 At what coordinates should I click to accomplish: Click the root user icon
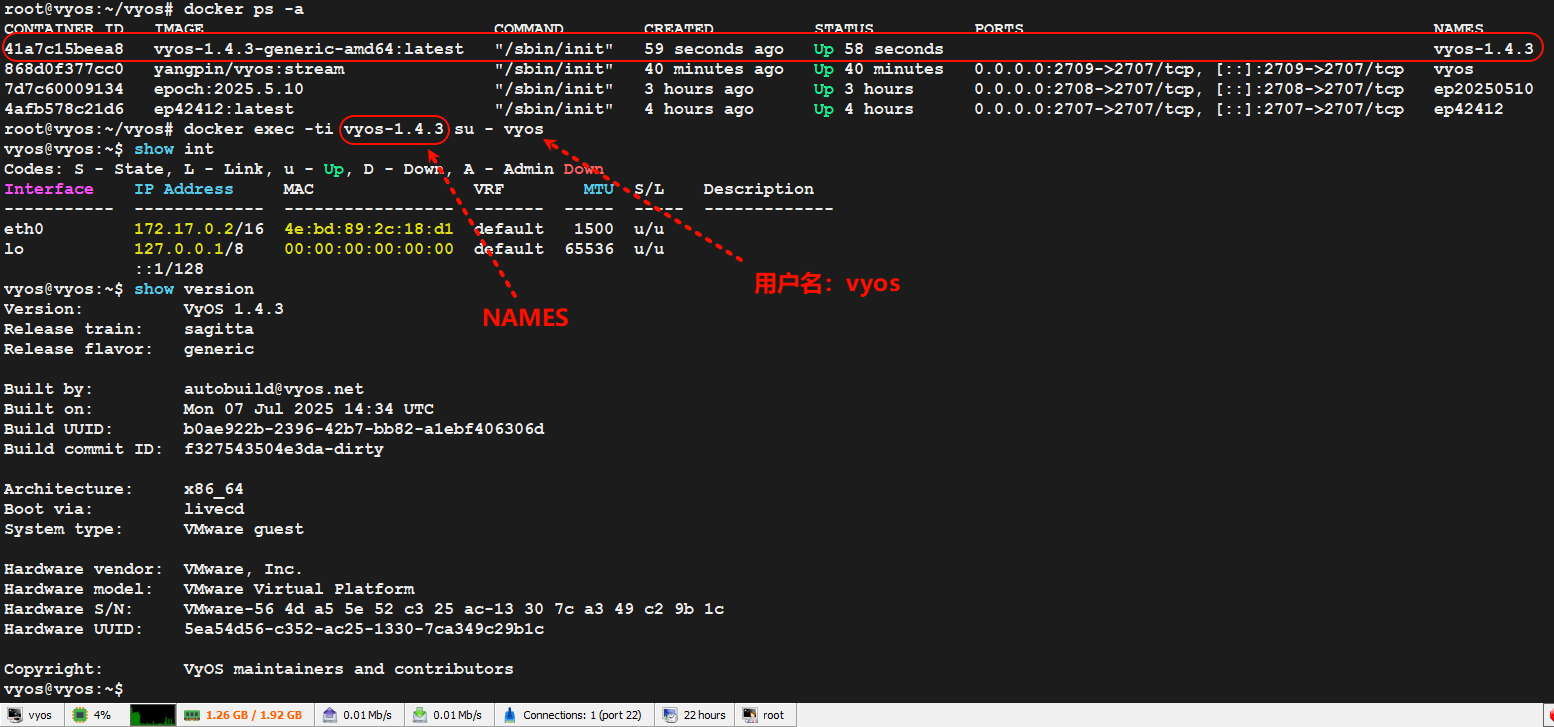[749, 715]
